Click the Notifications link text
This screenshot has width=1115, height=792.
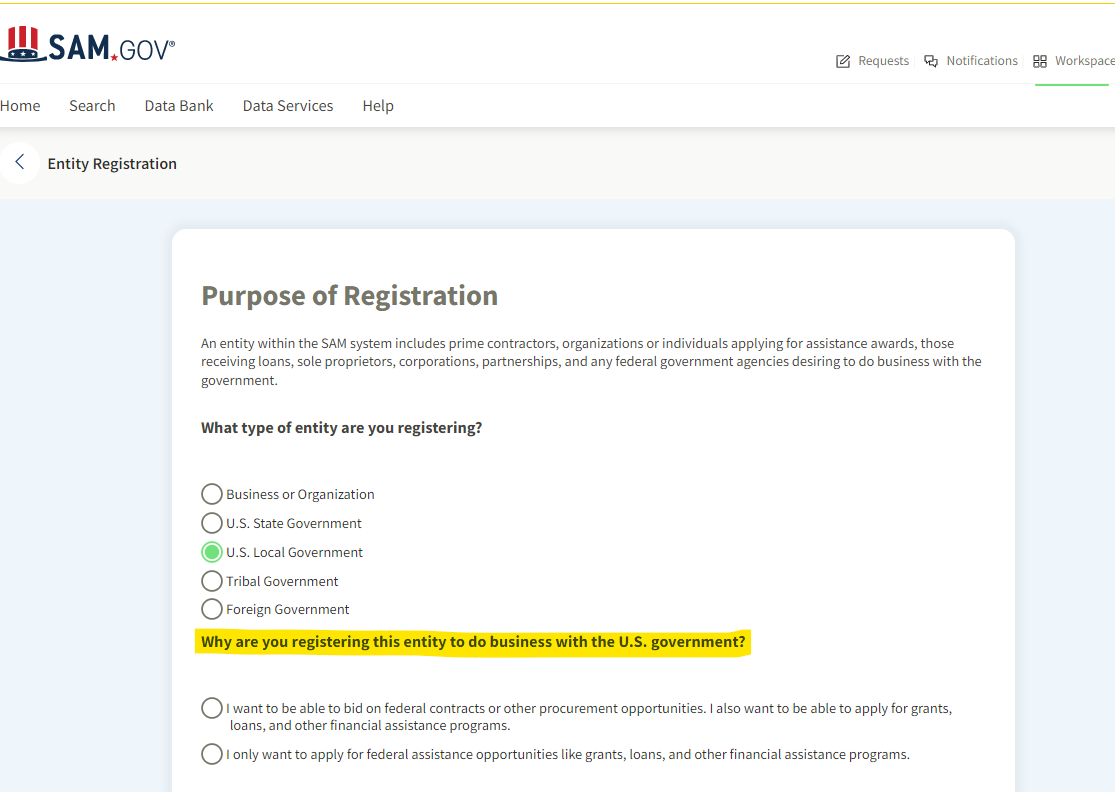[982, 61]
